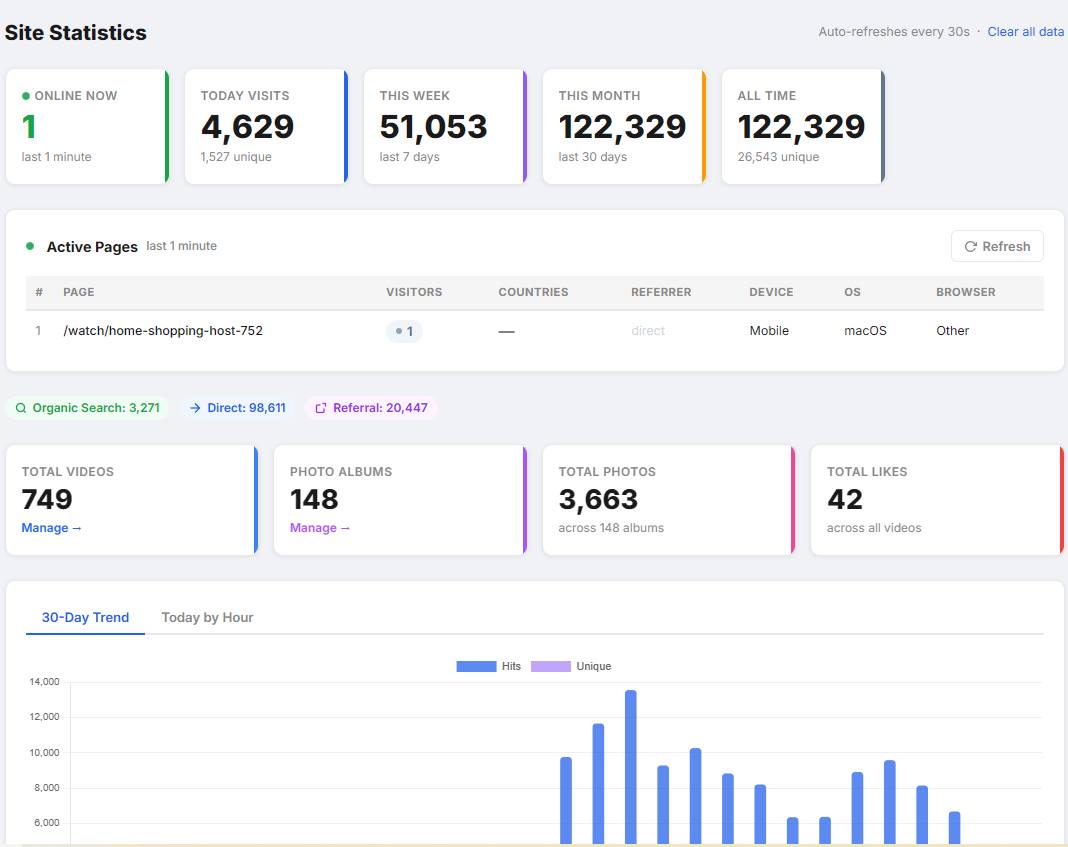
Task: Click the All Time 122,329 value
Action: click(801, 127)
